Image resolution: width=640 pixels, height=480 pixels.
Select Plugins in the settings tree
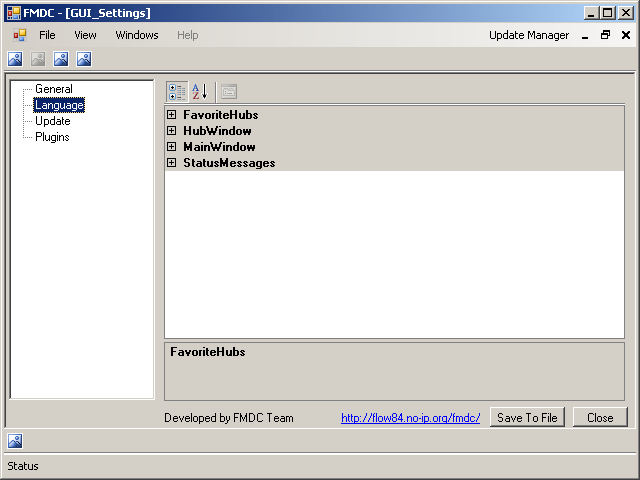tap(52, 137)
